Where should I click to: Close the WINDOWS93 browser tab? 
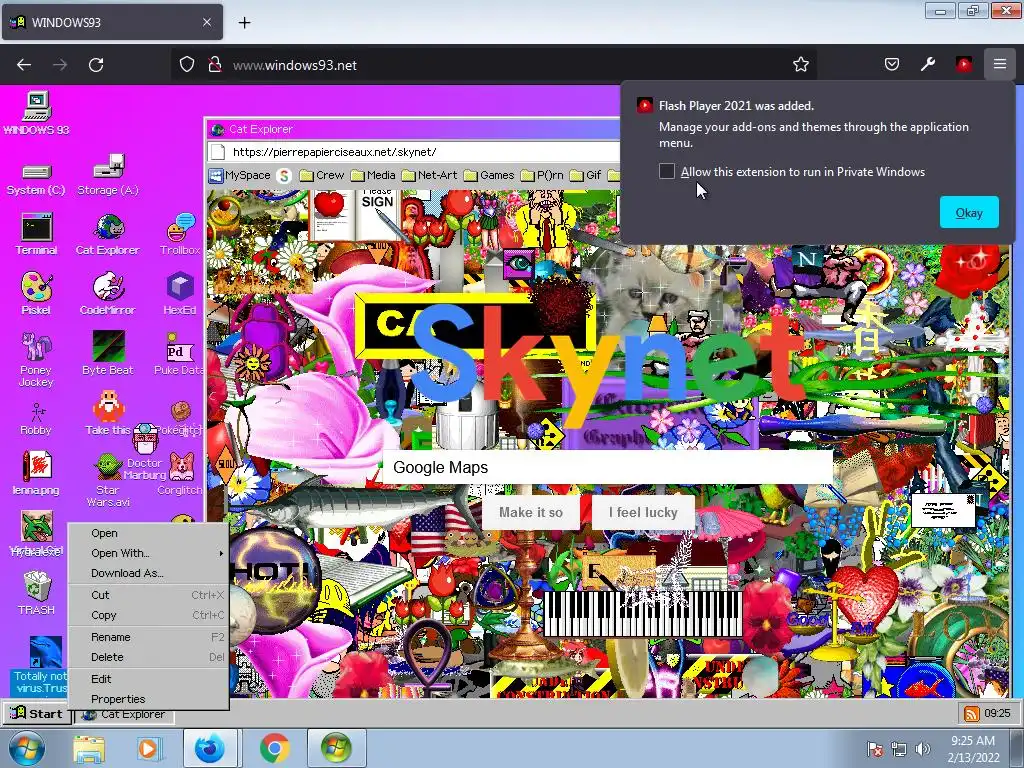[207, 22]
